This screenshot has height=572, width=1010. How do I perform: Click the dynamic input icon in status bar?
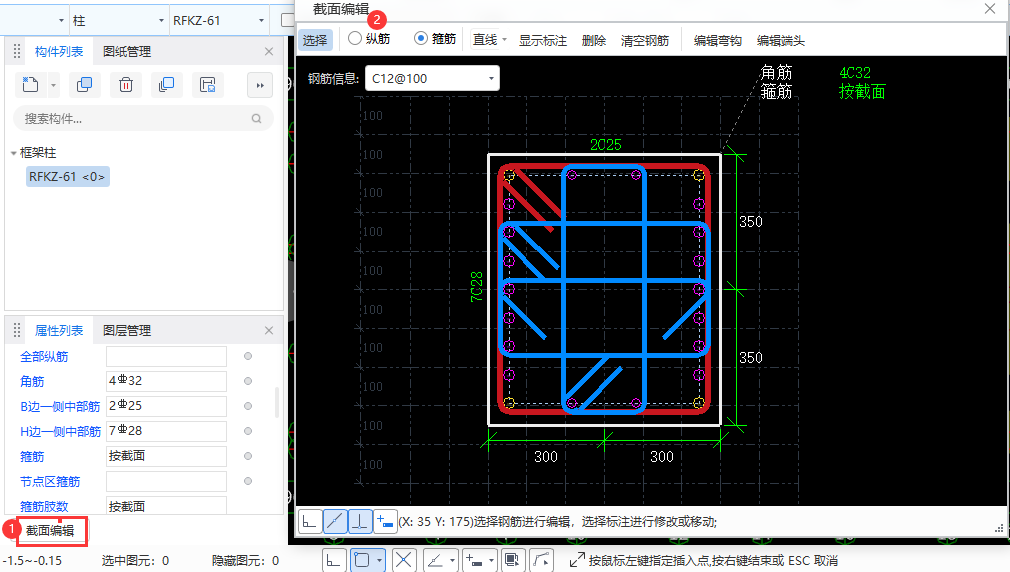tap(474, 560)
